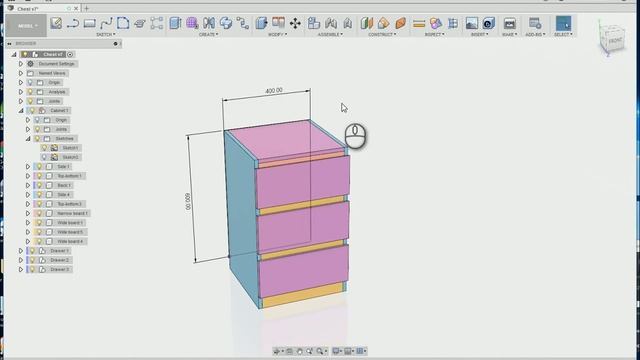Toggle visibility bulb for Sketch2
This screenshot has width=640, height=360.
[44, 157]
